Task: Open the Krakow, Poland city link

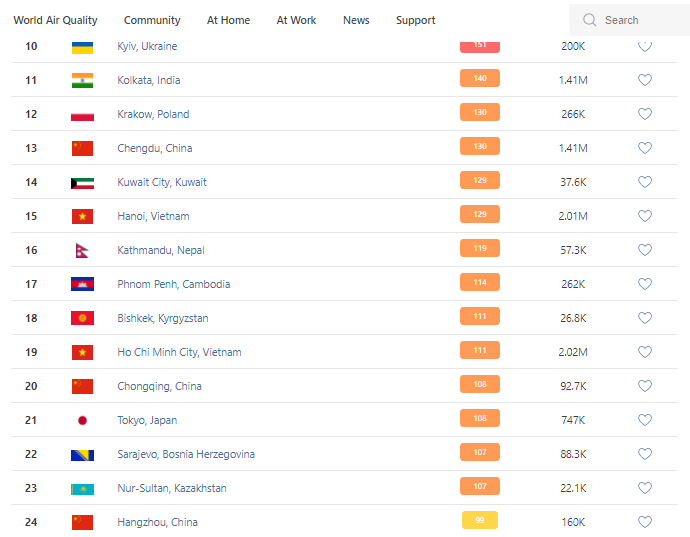Action: [x=153, y=114]
